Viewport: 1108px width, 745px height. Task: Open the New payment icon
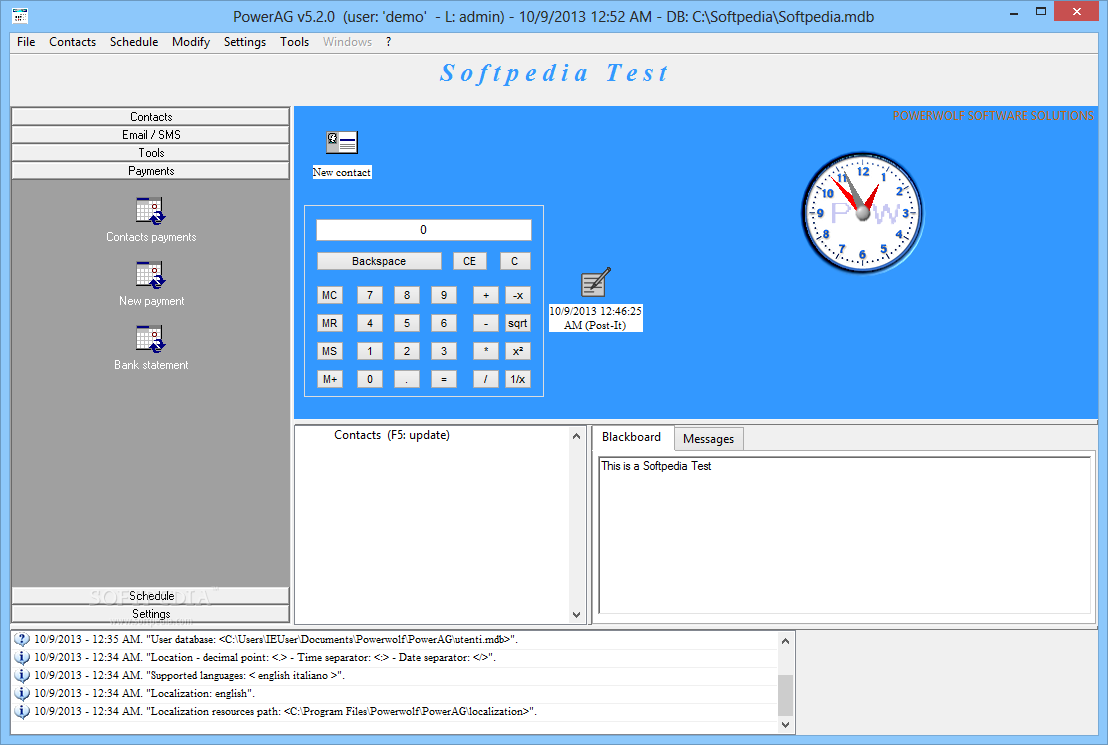150,275
